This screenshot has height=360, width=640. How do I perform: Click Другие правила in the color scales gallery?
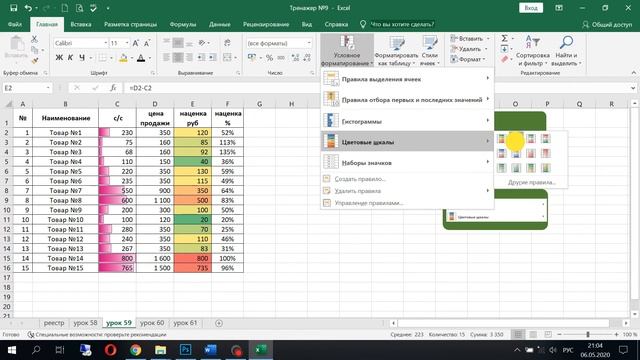532,182
